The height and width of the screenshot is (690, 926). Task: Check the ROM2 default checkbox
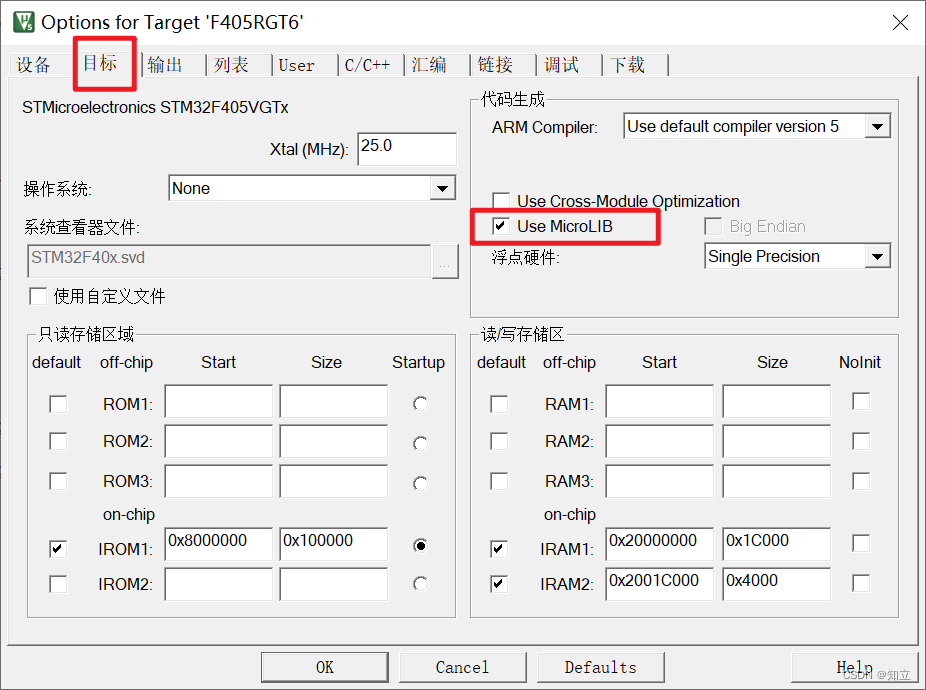[58, 441]
